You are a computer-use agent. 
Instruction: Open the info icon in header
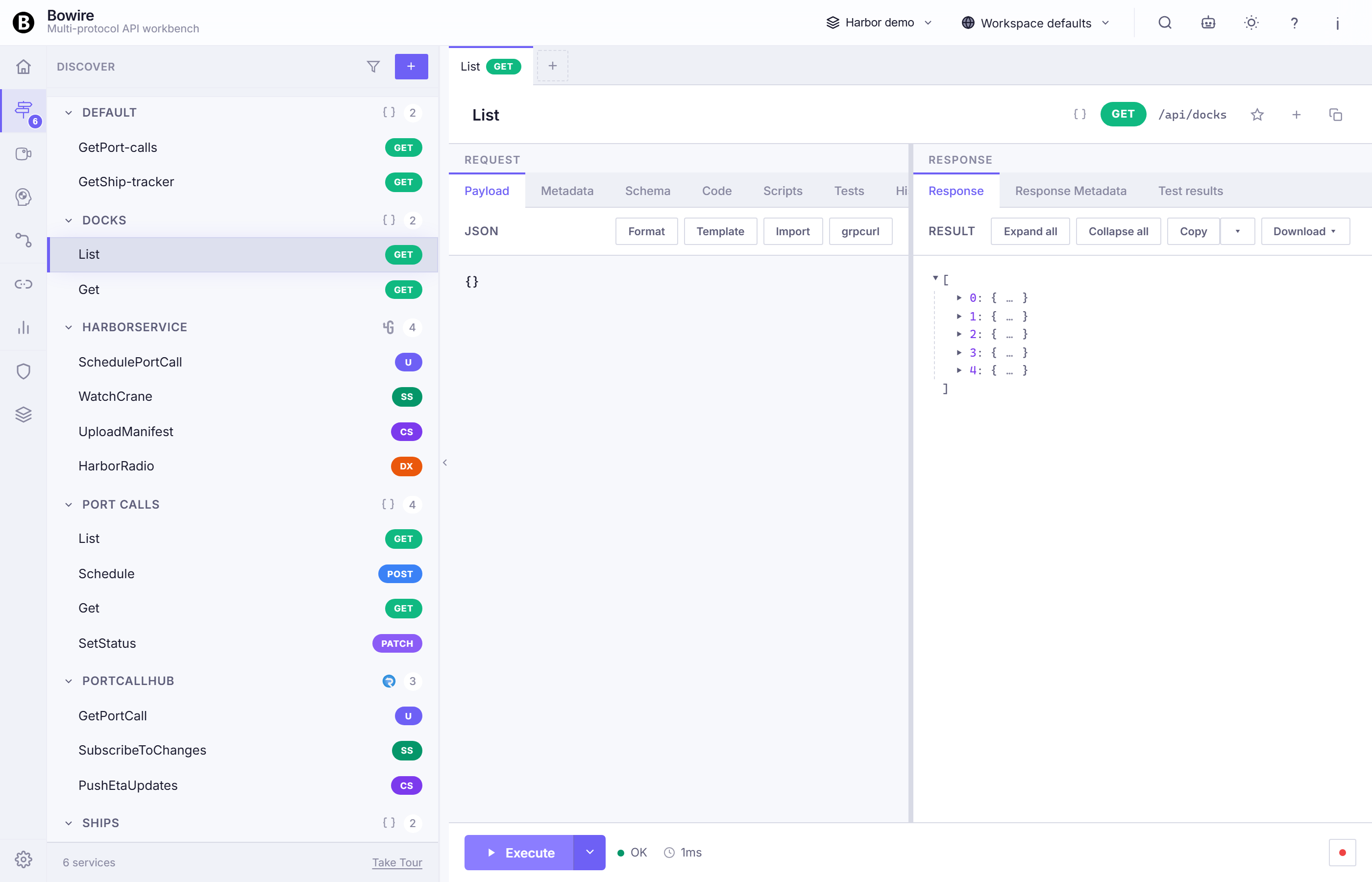(x=1337, y=23)
